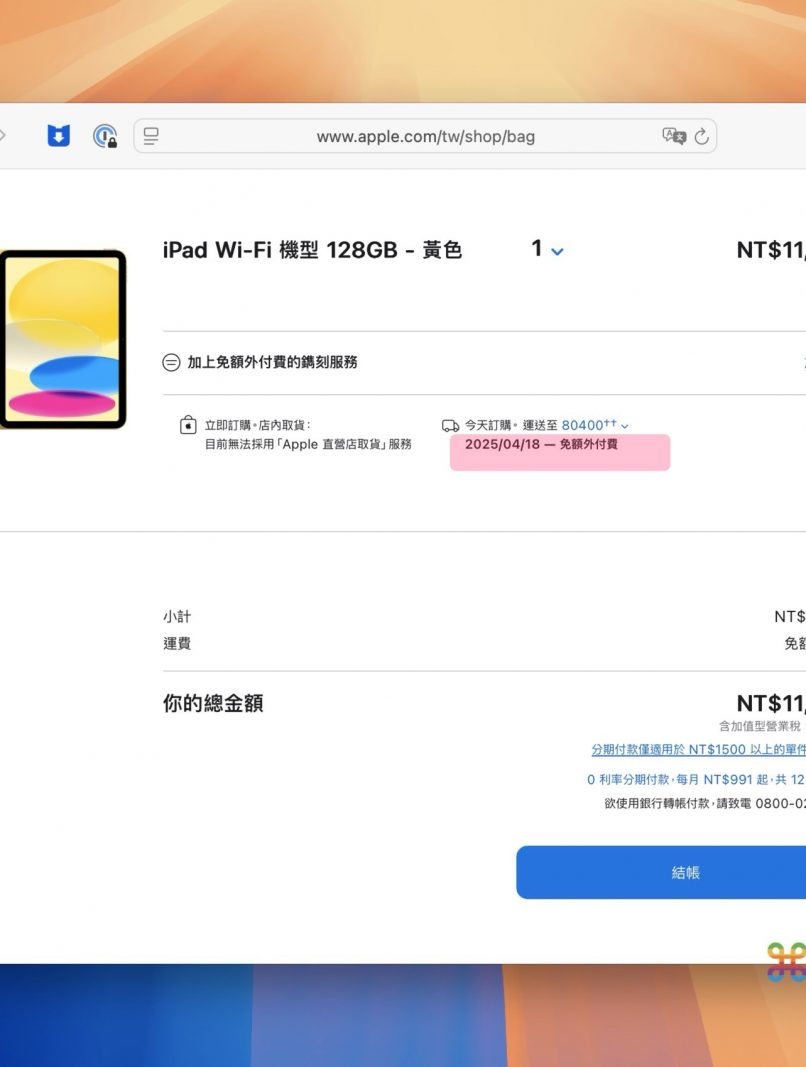Click the delivery truck icon
Viewport: 806px width, 1067px height.
450,426
